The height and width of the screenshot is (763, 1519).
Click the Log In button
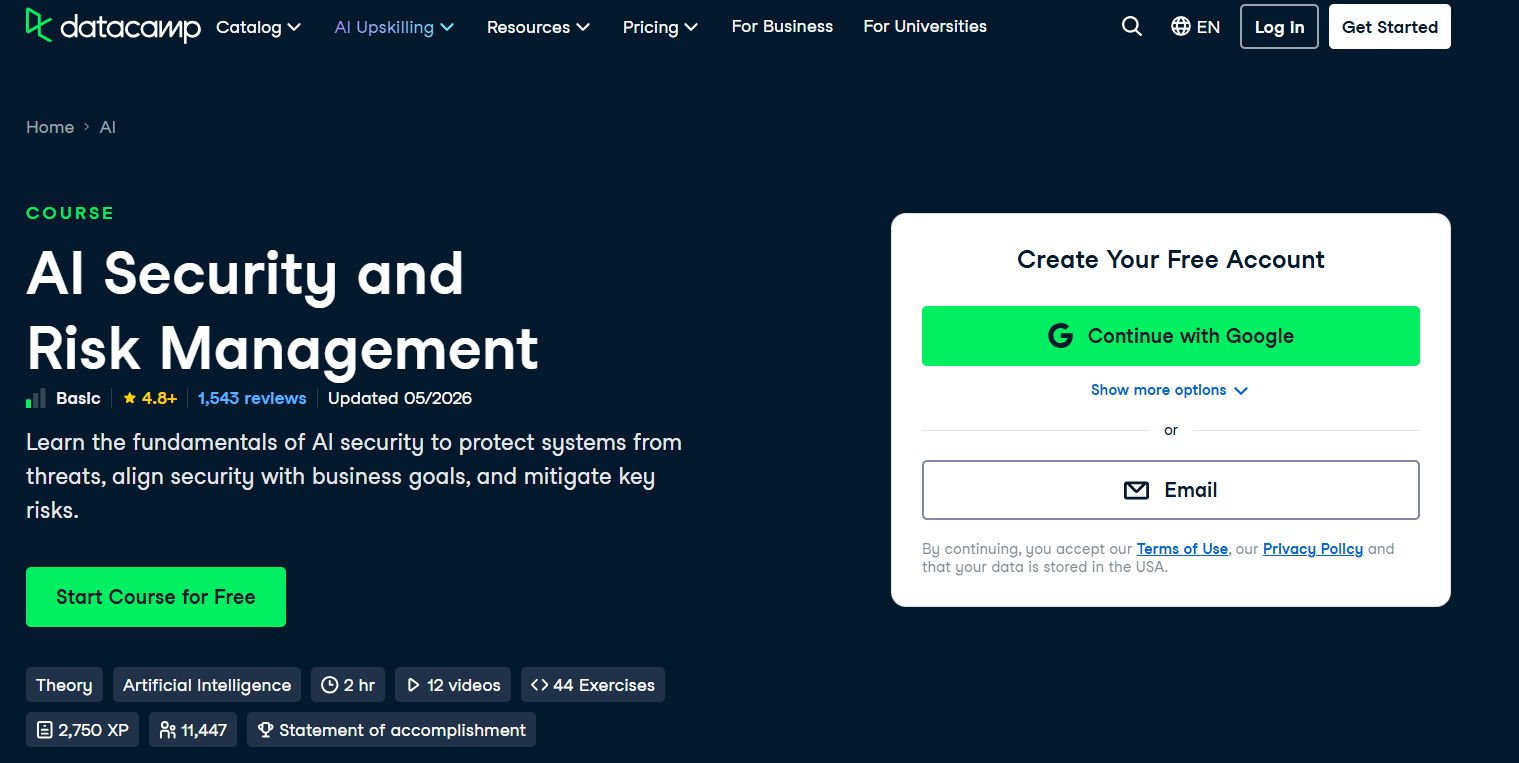[x=1279, y=27]
